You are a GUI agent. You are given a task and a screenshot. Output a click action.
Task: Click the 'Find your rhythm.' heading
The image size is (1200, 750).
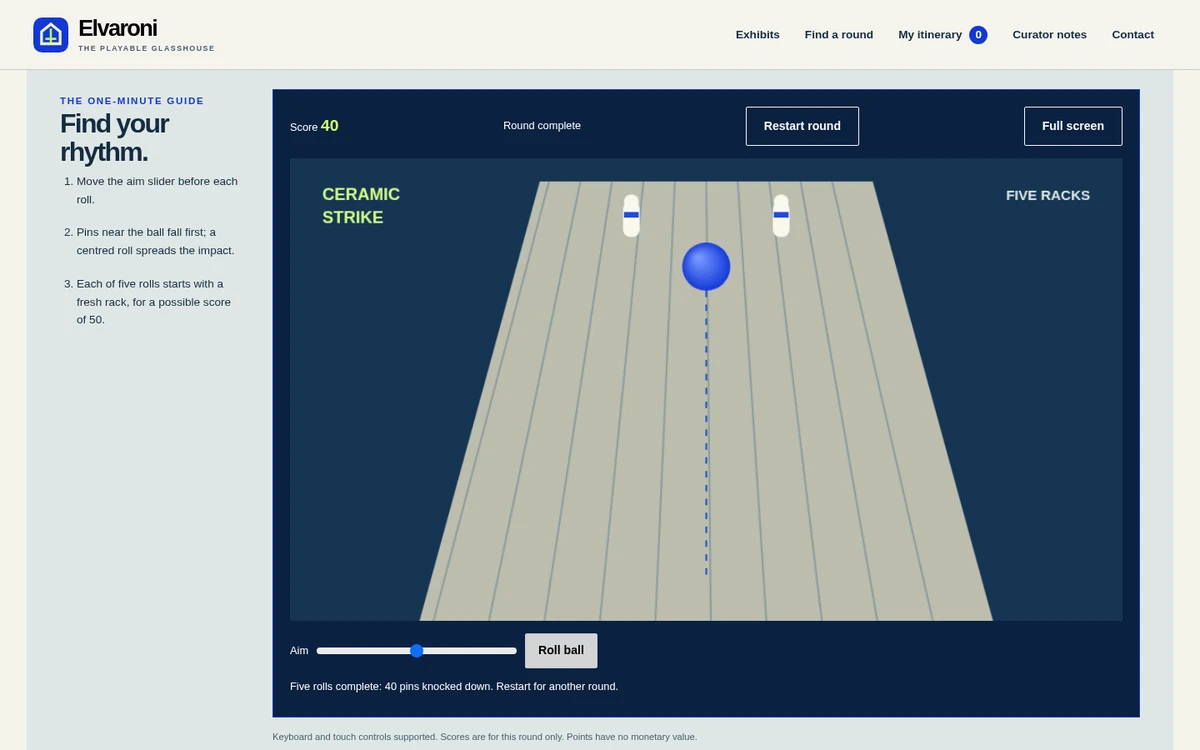click(x=114, y=138)
